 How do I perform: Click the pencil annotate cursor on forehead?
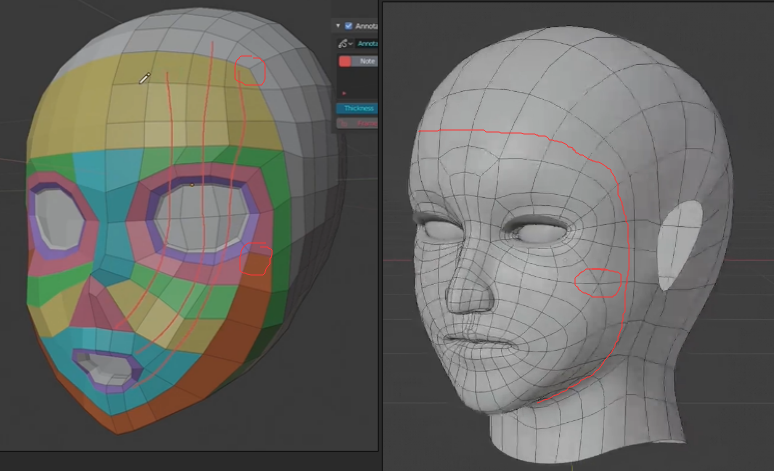[x=144, y=78]
